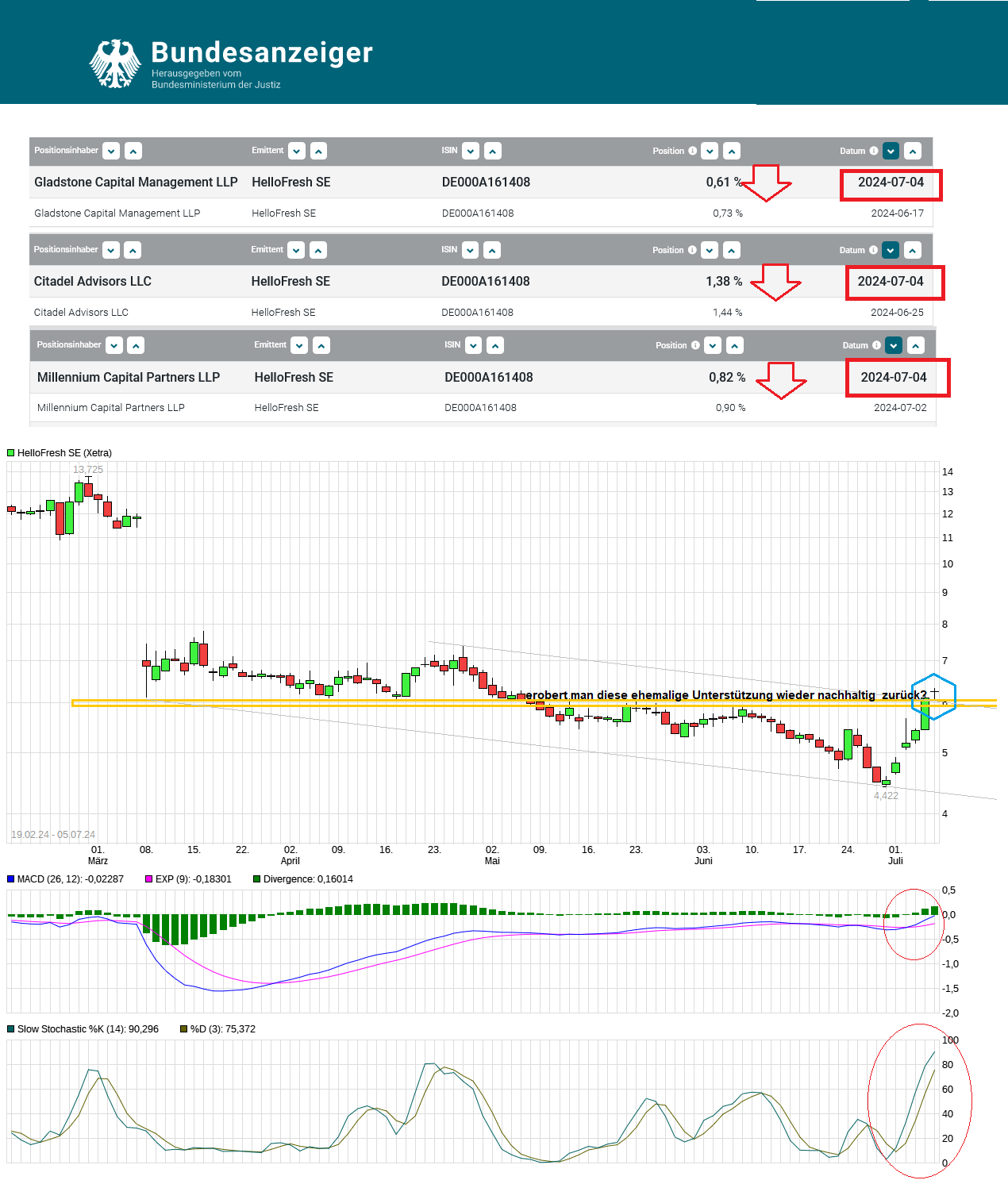Select bold Millennium Capital Partners LLP row

click(x=483, y=377)
